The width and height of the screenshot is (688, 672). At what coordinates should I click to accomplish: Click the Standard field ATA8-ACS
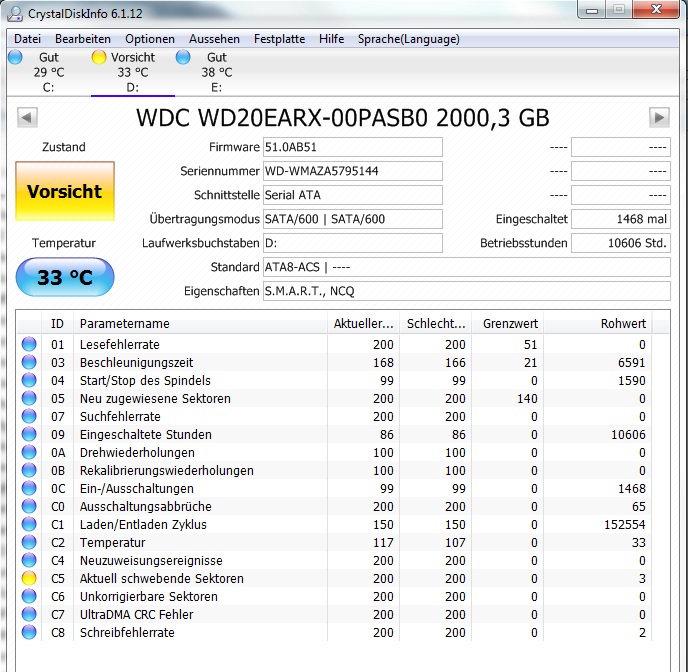coord(467,267)
